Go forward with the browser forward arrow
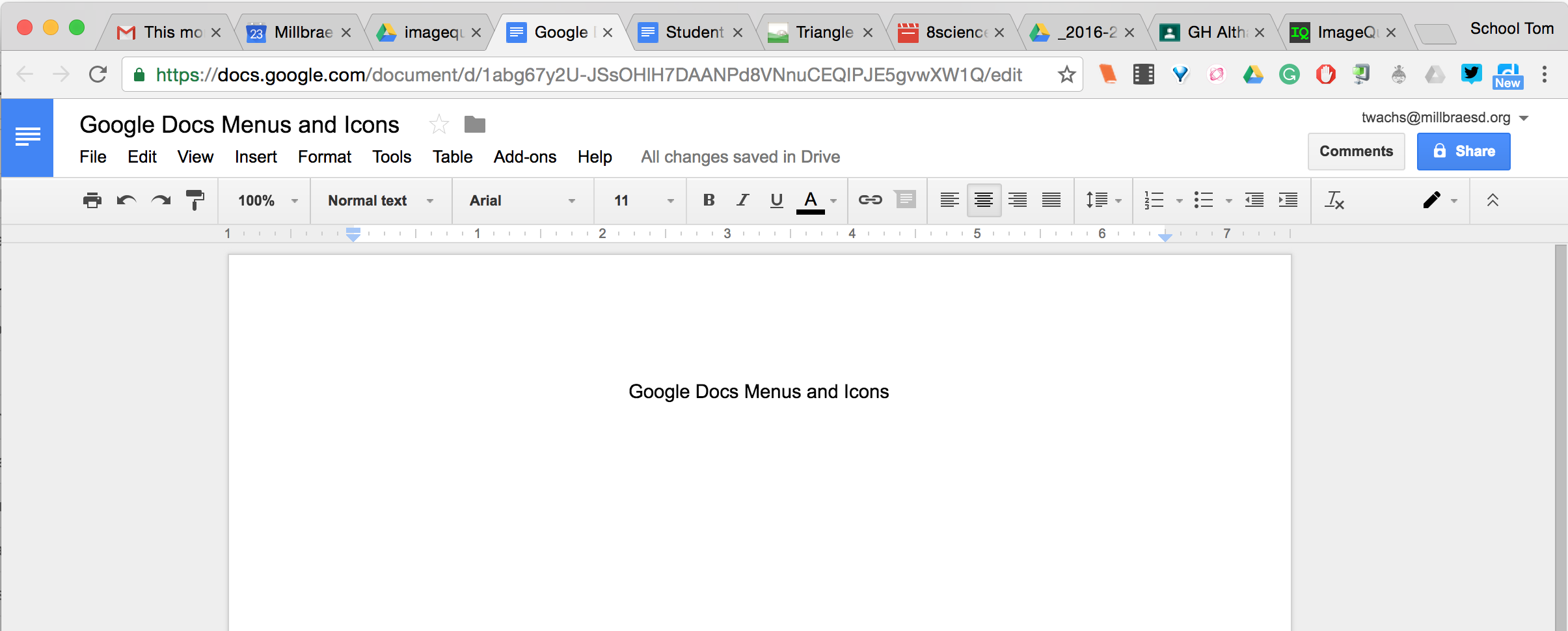The width and height of the screenshot is (1568, 631). 61,74
